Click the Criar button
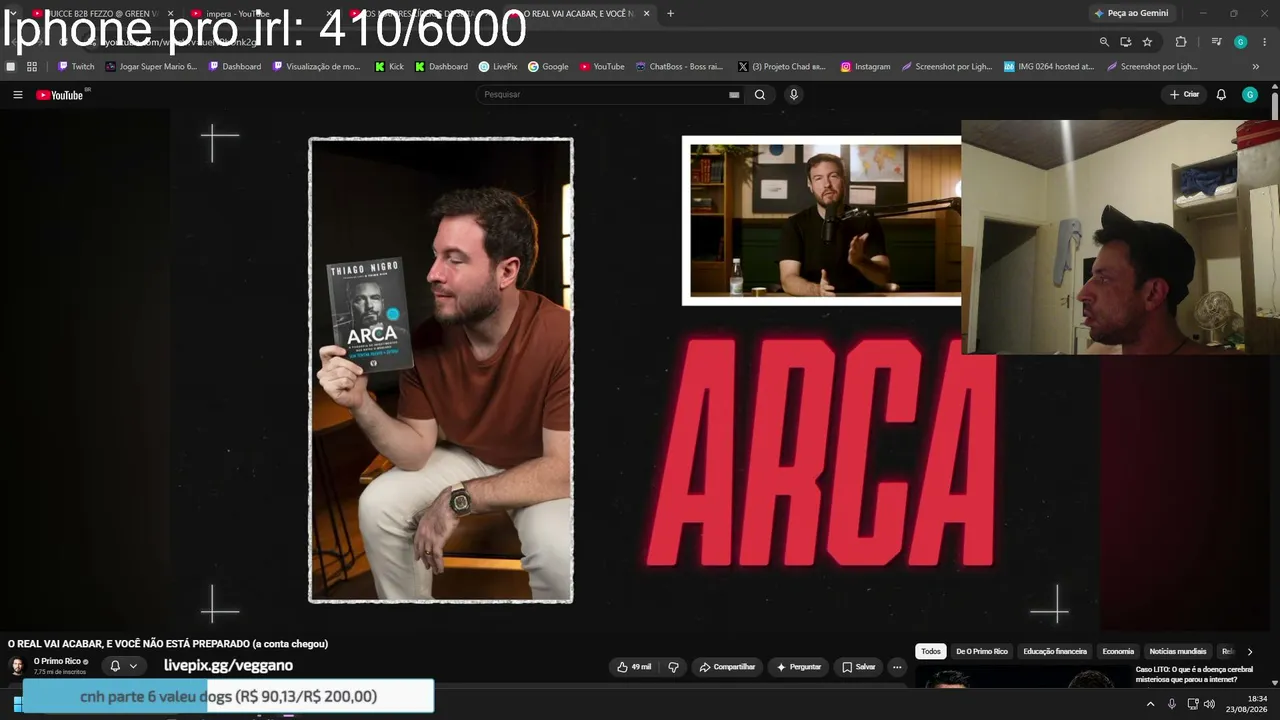 tap(1185, 95)
